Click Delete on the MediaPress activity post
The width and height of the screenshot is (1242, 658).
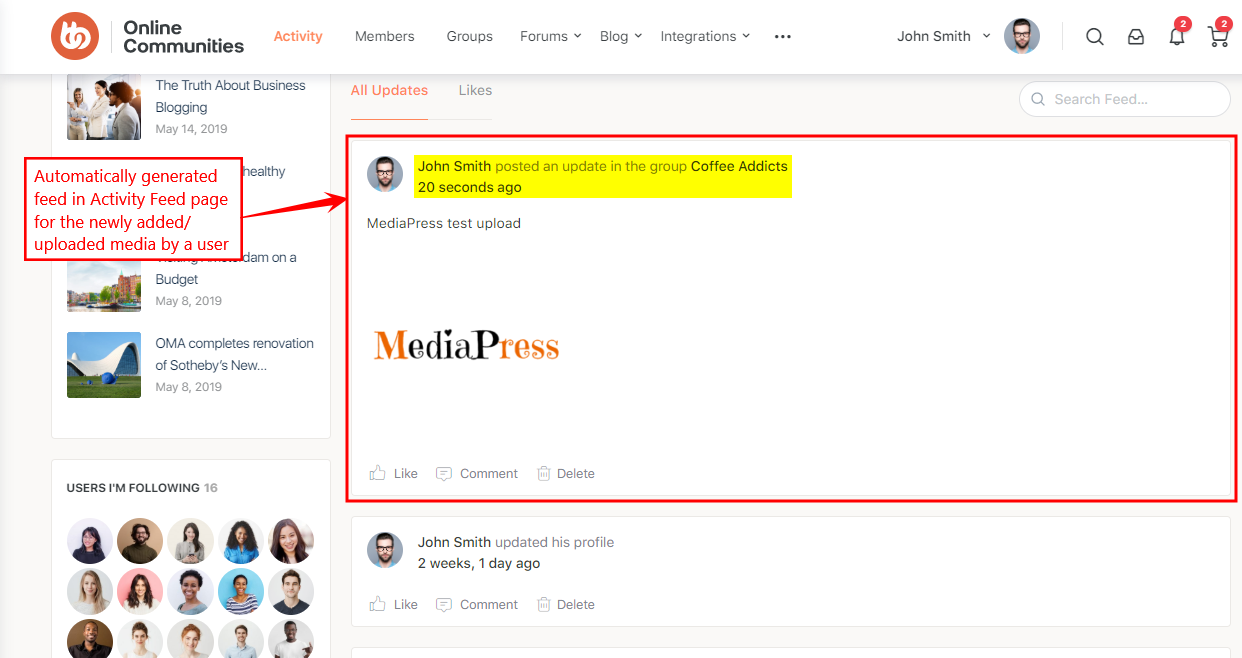click(574, 473)
